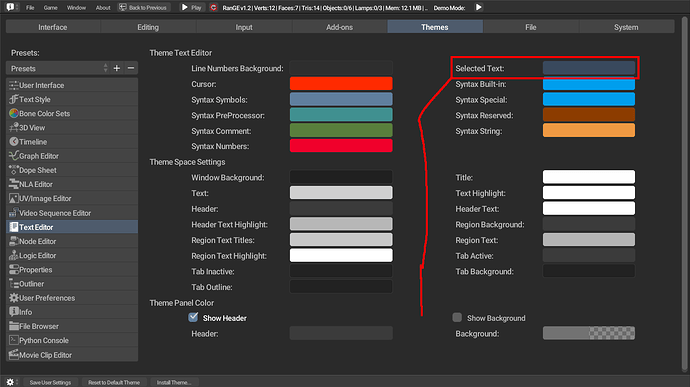Viewport: 690px width, 387px height.
Task: Click the User Preferences gear icon
Action: [14, 298]
